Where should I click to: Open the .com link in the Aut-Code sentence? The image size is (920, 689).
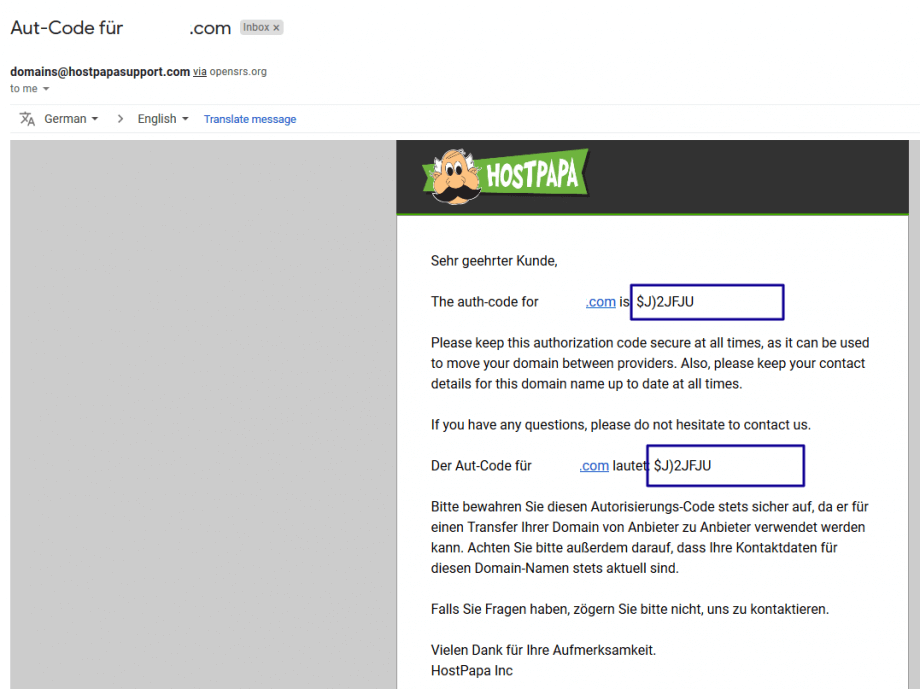pyautogui.click(x=594, y=465)
